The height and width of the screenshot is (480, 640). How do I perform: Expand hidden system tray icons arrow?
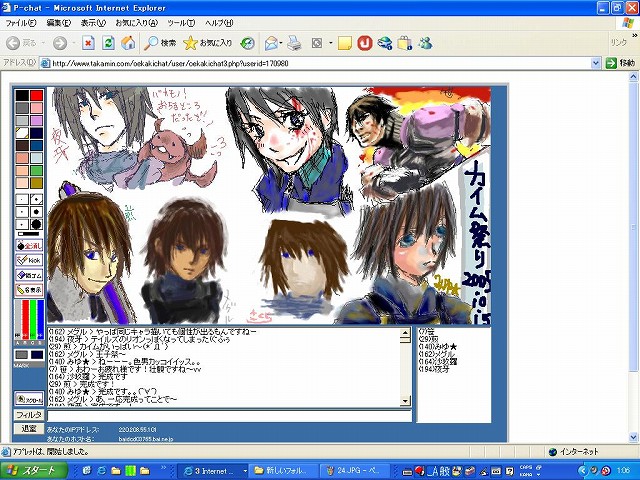[582, 471]
